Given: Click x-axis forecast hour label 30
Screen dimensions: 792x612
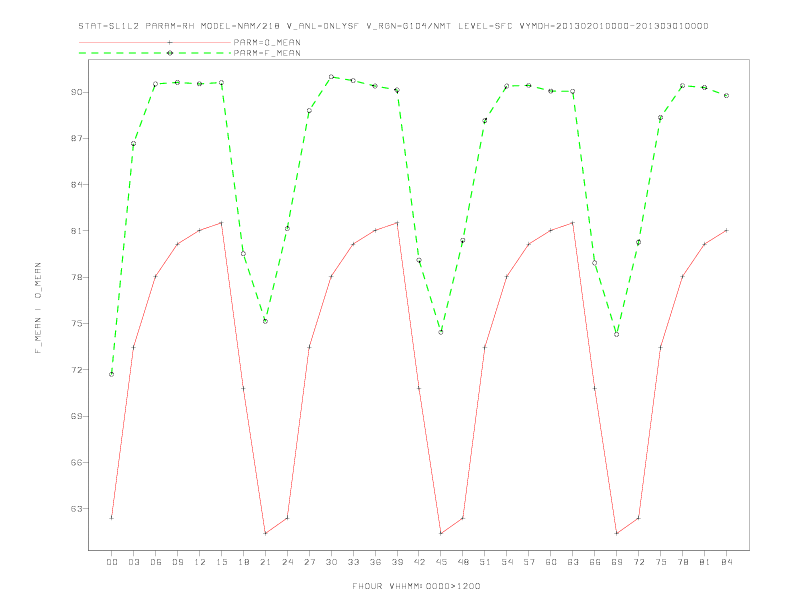Looking at the screenshot, I should (331, 562).
